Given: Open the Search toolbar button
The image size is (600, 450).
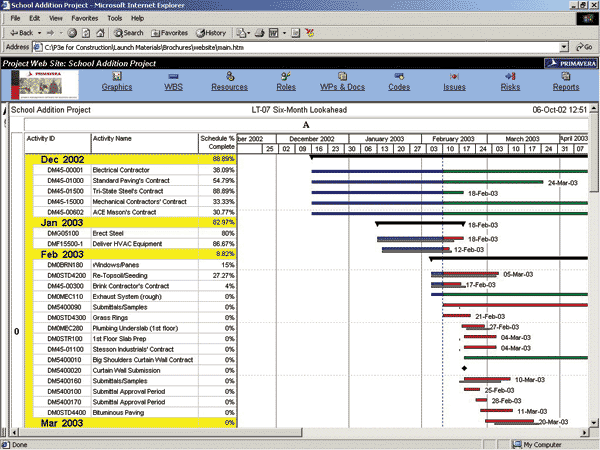Looking at the screenshot, I should pyautogui.click(x=127, y=32).
